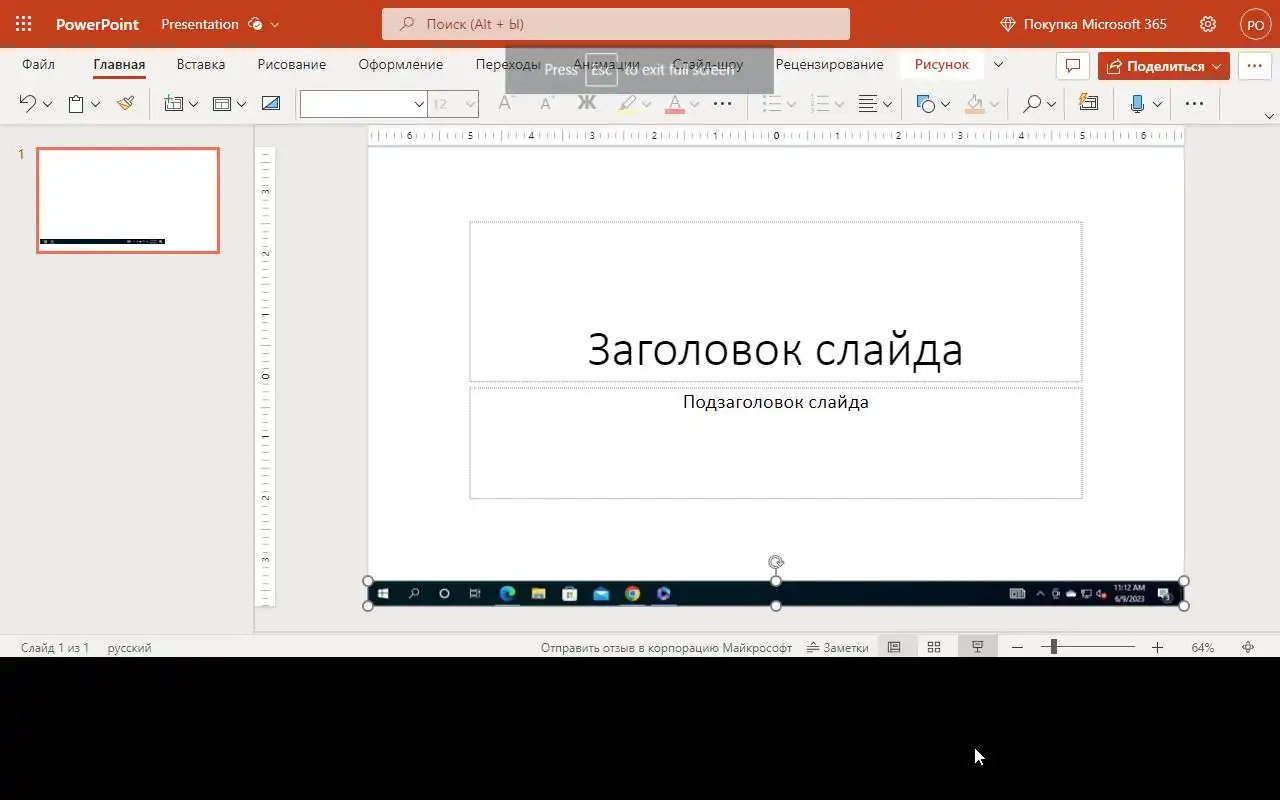1280x800 pixels.
Task: Open the font name combo box
Action: 364,104
